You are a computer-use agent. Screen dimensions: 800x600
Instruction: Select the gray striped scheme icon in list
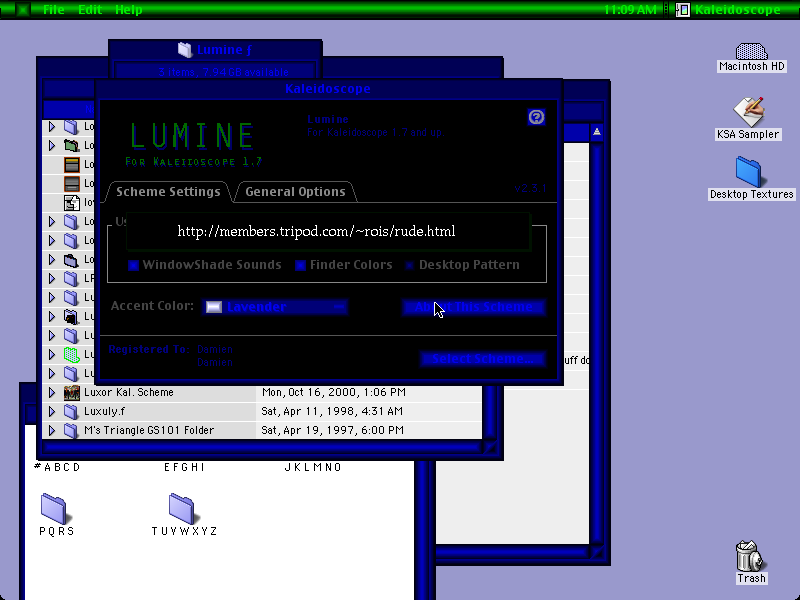point(71,183)
